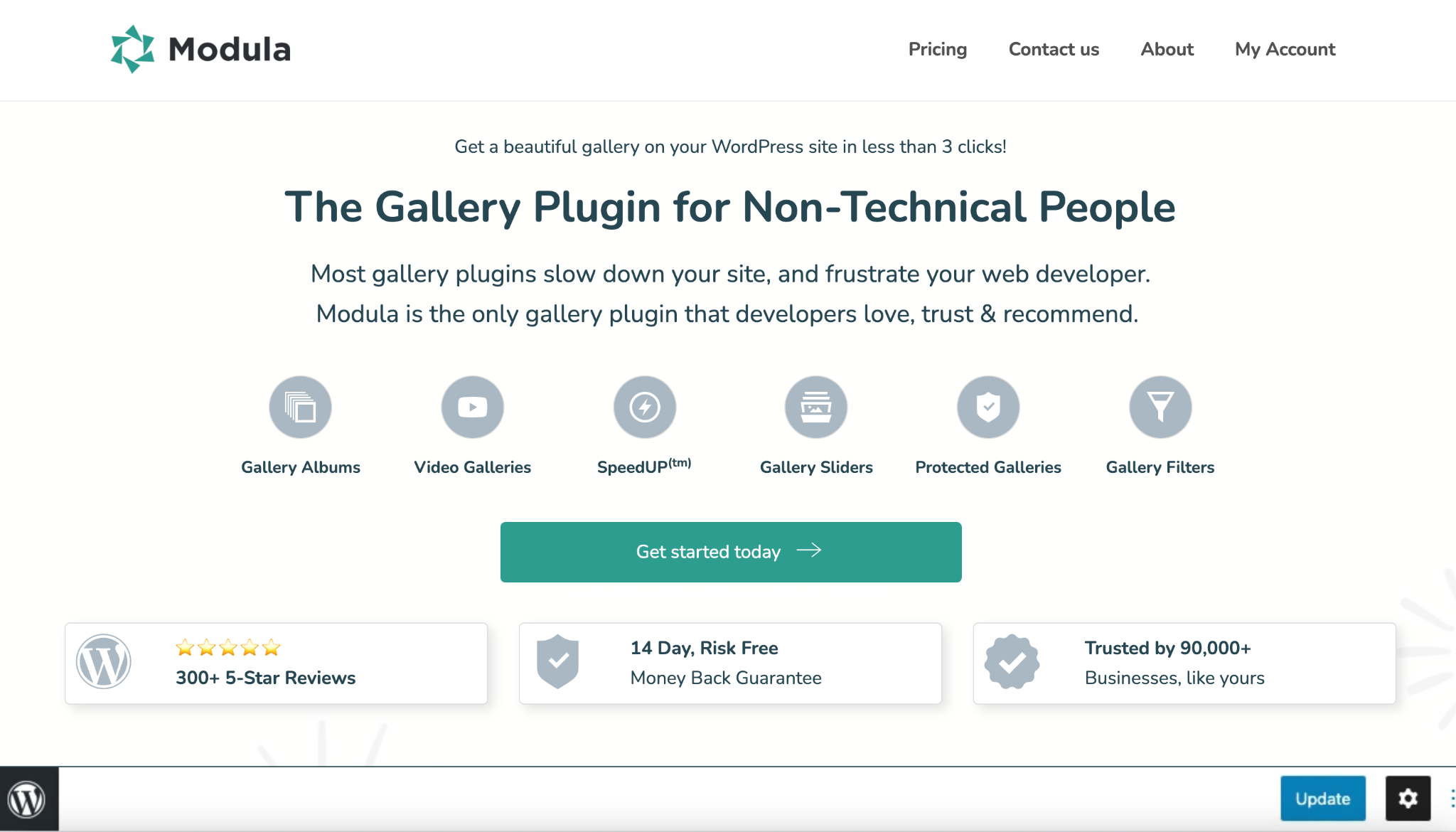Select the Gallery Albums label
This screenshot has height=832, width=1456.
(x=301, y=467)
